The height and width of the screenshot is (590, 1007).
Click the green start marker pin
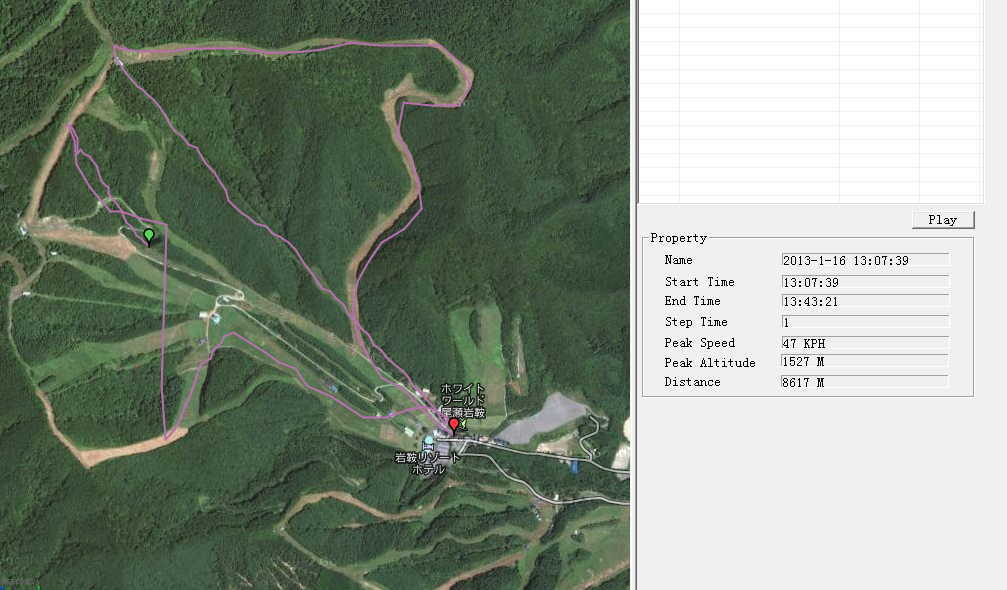(149, 236)
